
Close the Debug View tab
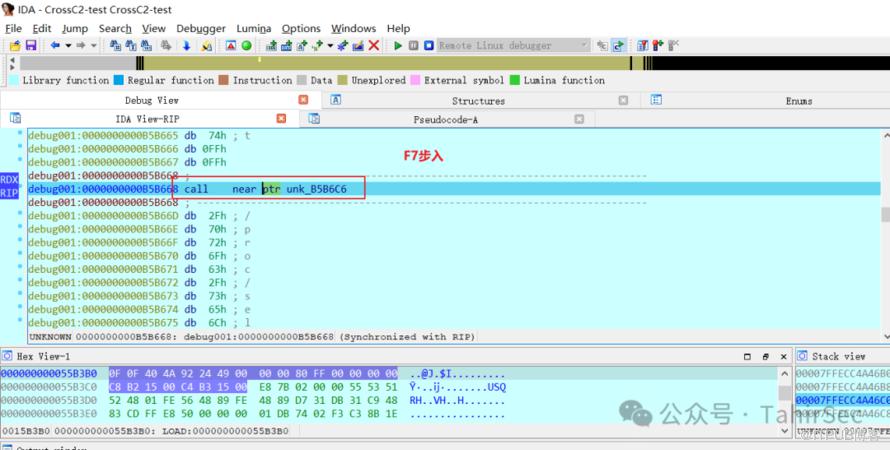coord(303,100)
